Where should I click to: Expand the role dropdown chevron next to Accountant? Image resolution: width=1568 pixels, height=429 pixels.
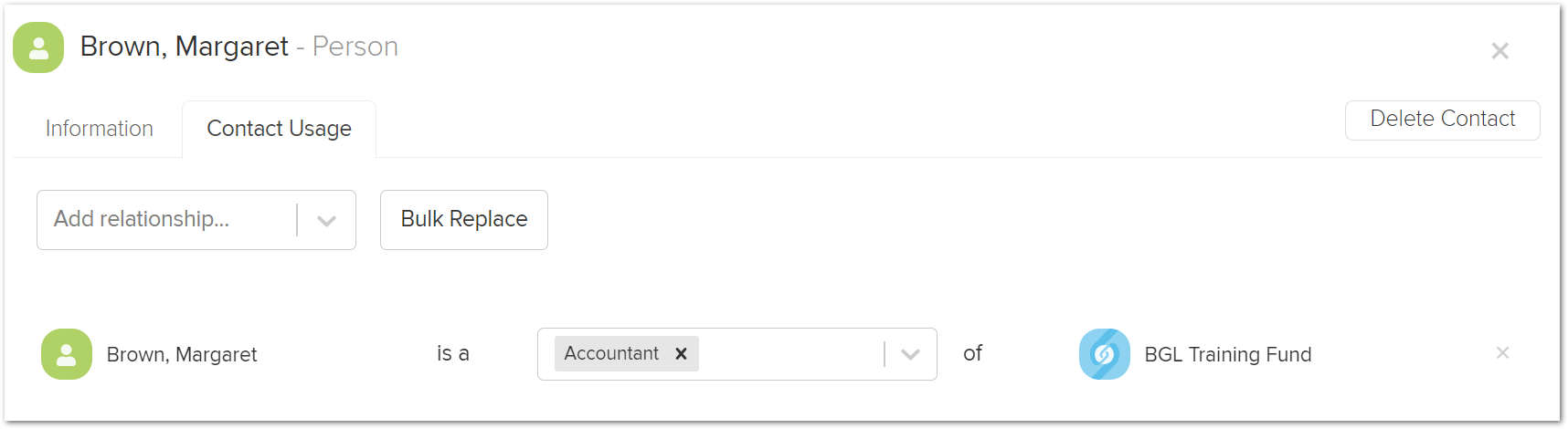click(x=910, y=354)
